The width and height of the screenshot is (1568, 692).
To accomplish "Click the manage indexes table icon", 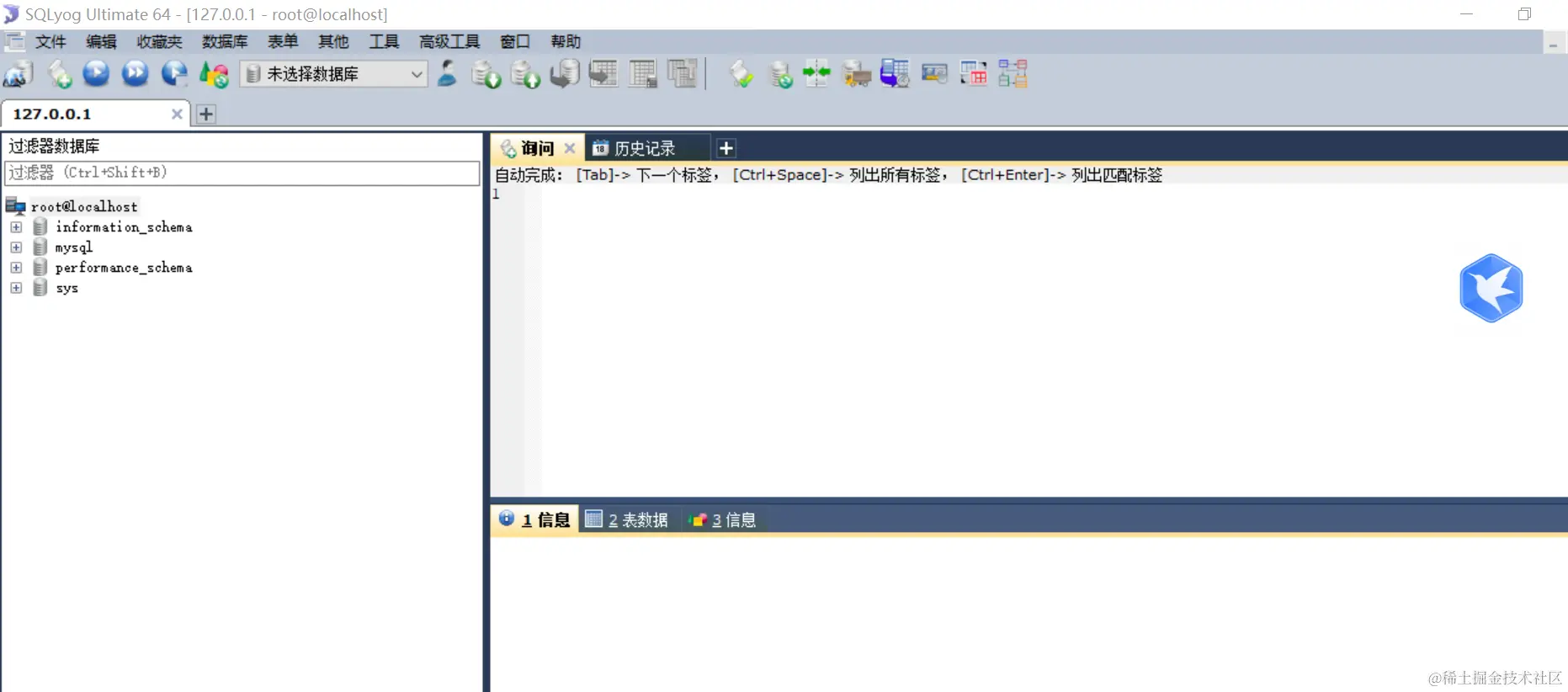I will [682, 74].
